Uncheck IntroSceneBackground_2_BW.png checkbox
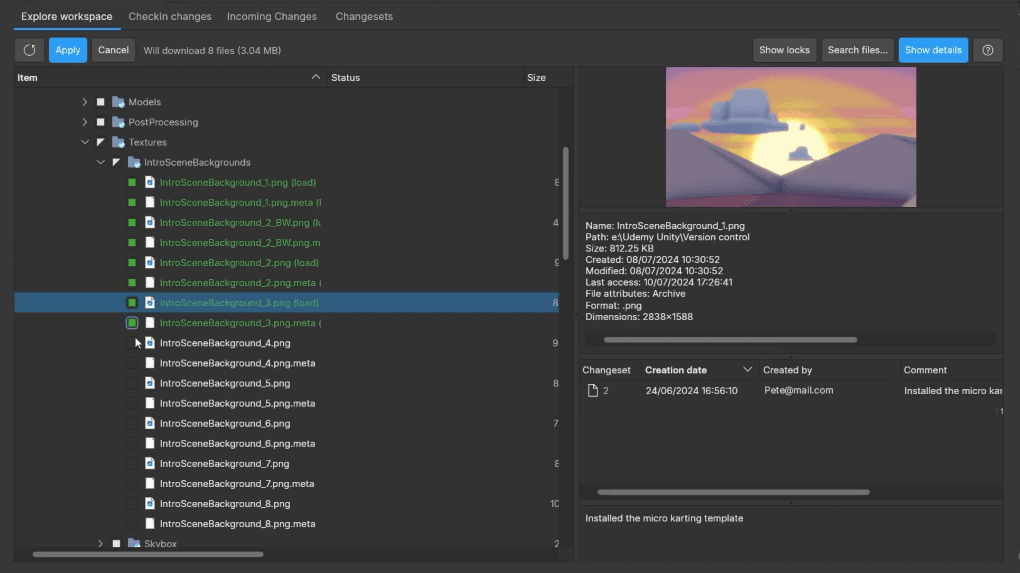 (132, 223)
